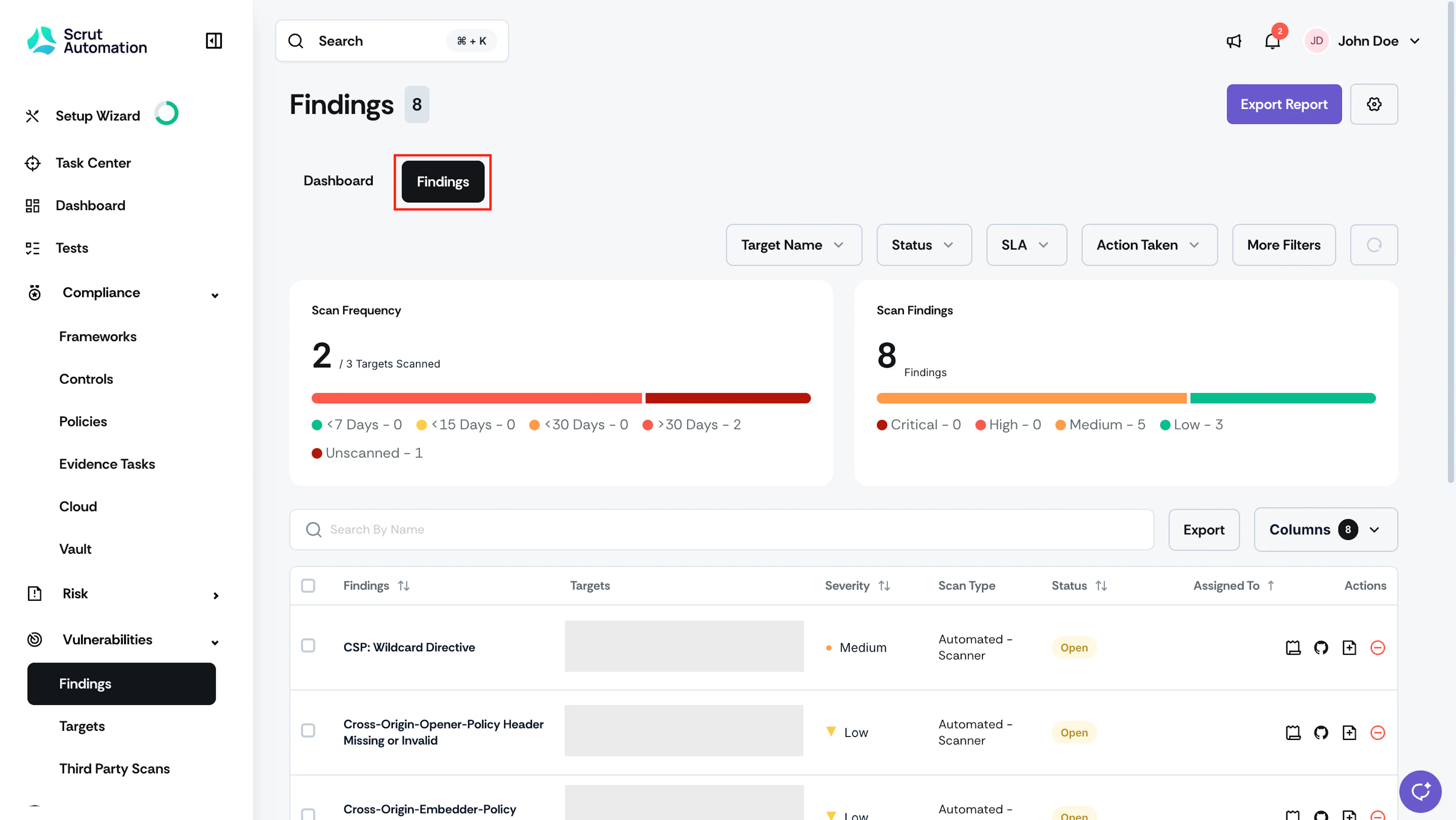Select the Findings tab

[442, 182]
